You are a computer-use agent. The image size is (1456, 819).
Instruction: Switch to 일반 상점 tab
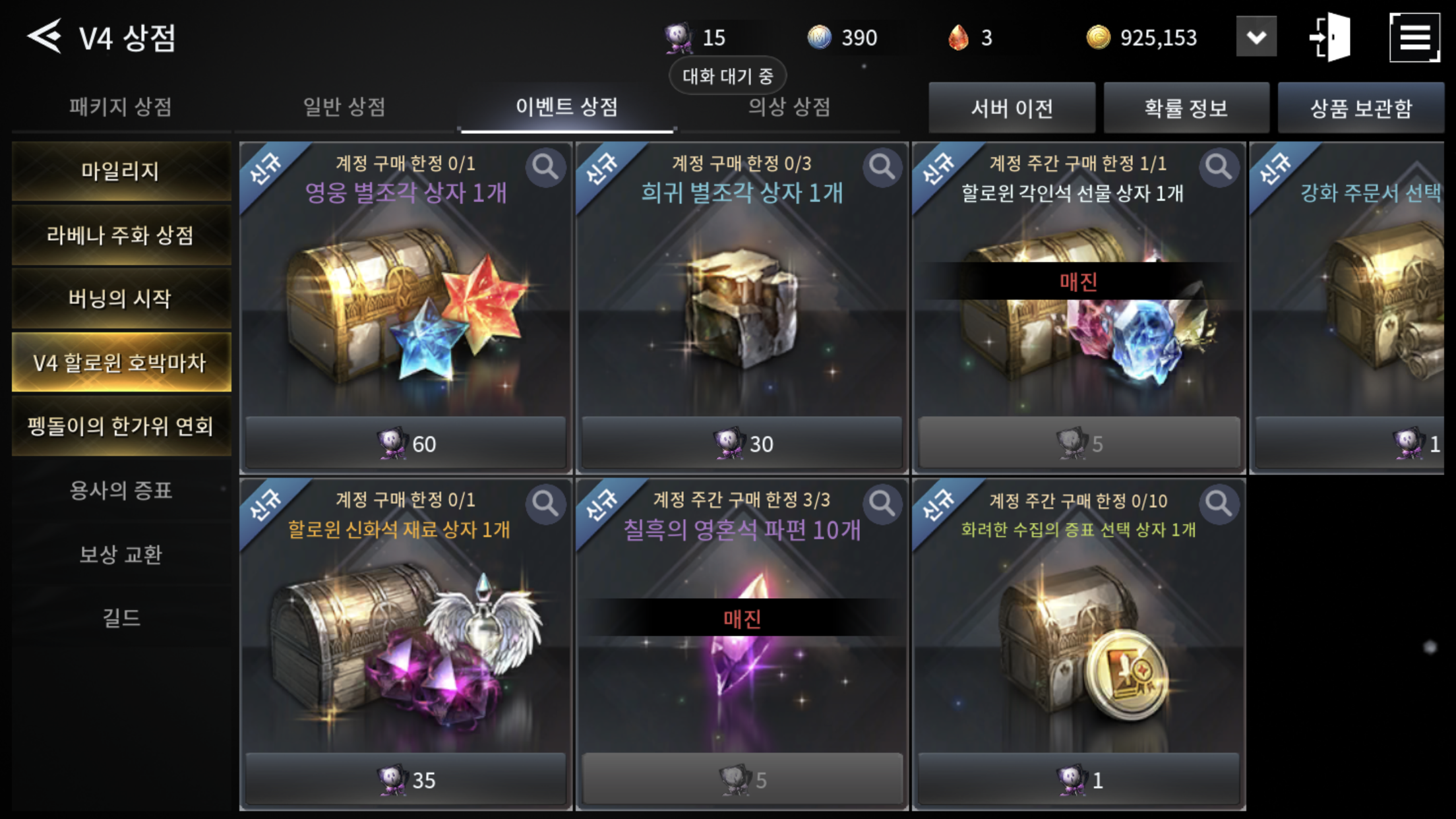click(x=344, y=107)
